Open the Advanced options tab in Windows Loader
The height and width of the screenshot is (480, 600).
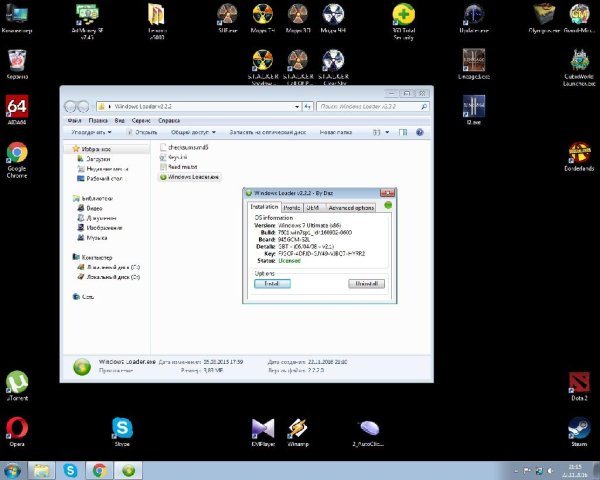pyautogui.click(x=351, y=207)
